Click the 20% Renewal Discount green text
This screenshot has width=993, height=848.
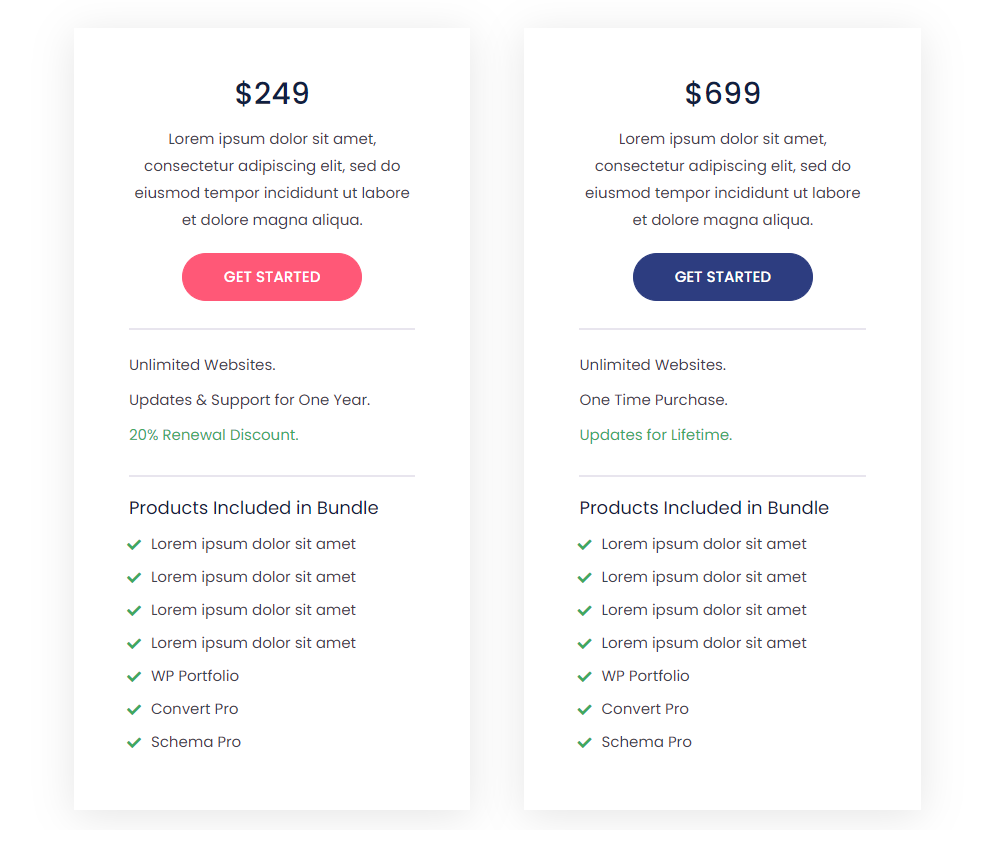pos(213,435)
